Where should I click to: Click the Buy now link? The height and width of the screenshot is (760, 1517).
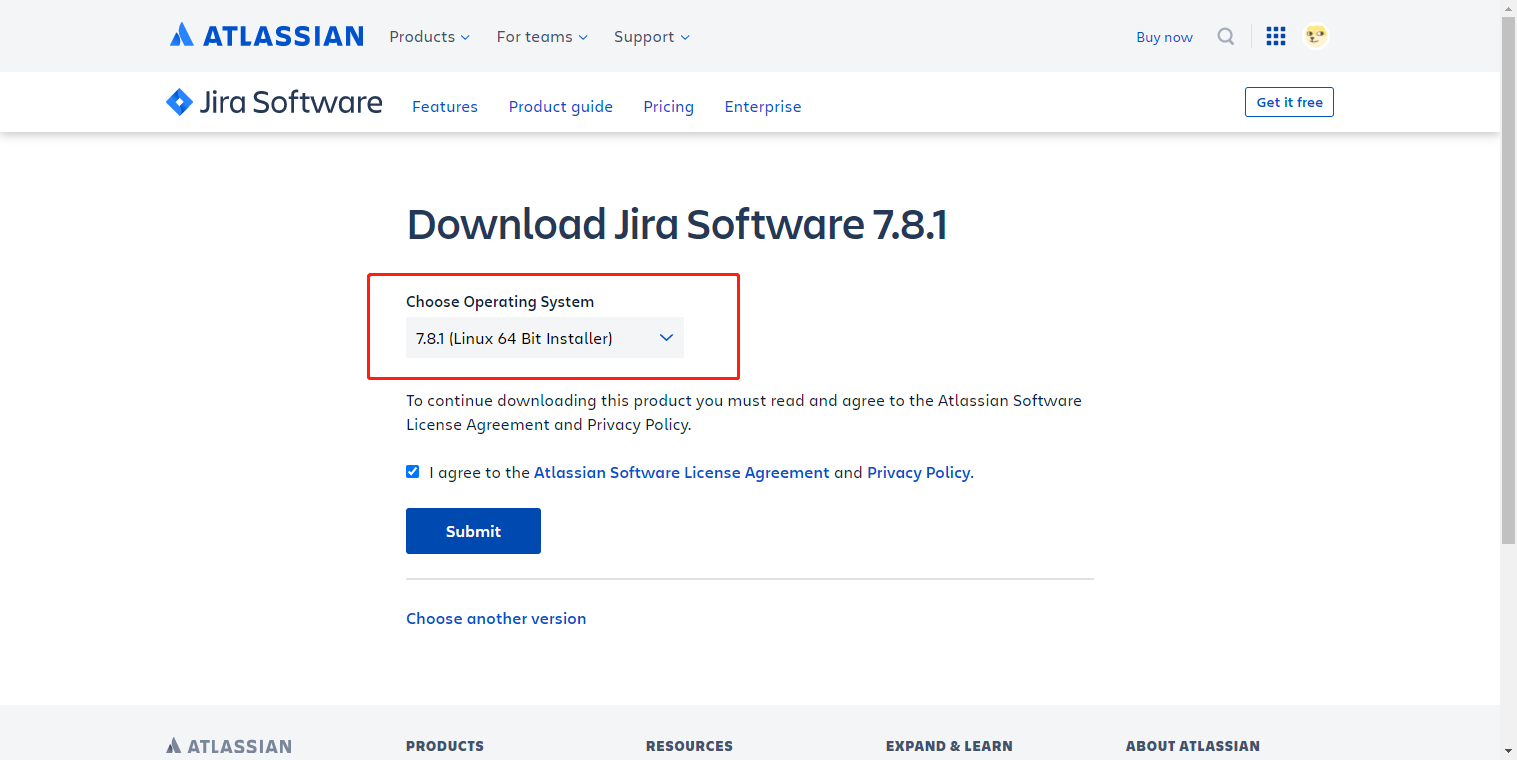(x=1163, y=36)
